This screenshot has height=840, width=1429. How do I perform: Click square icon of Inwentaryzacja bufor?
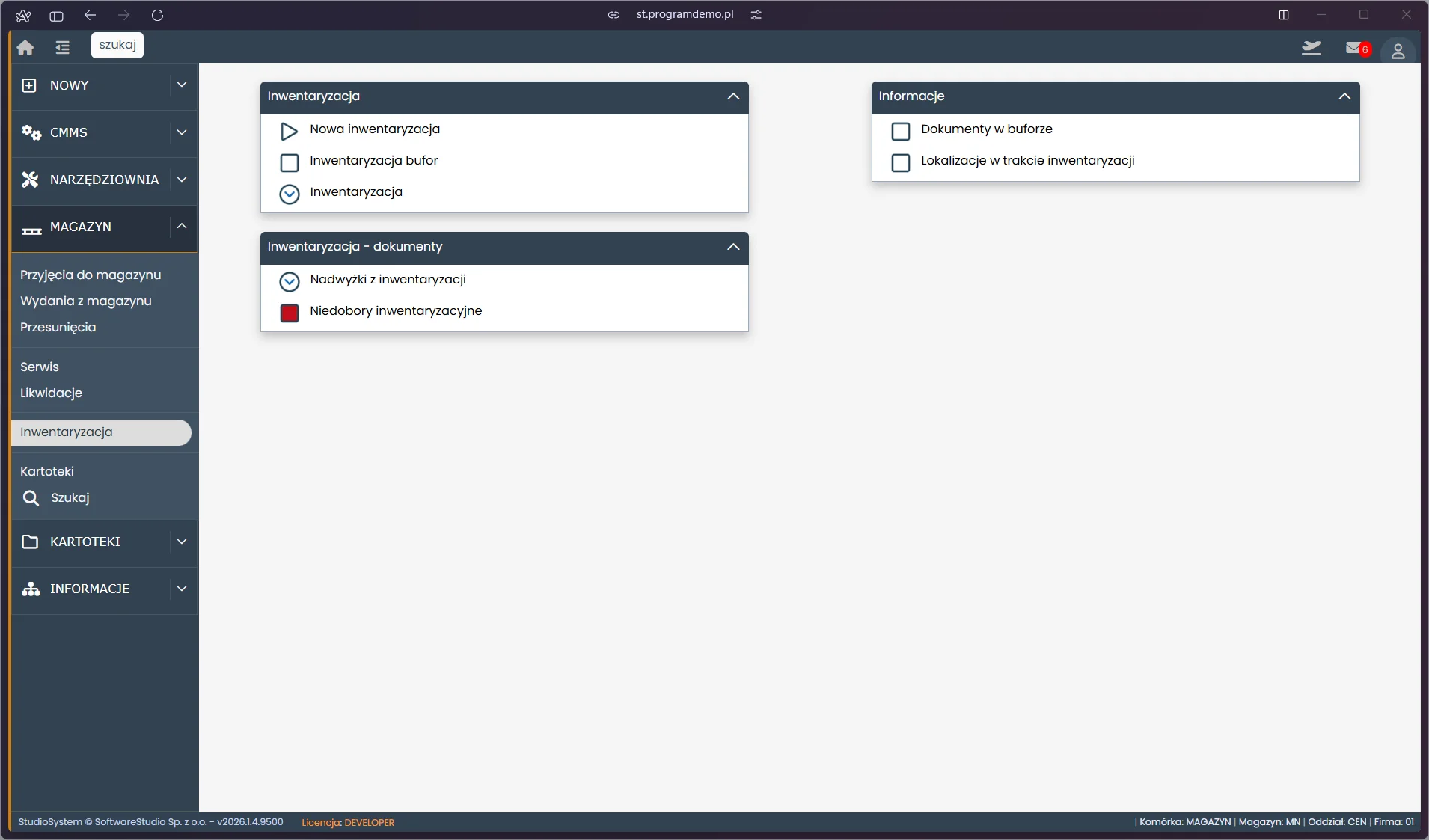point(290,163)
